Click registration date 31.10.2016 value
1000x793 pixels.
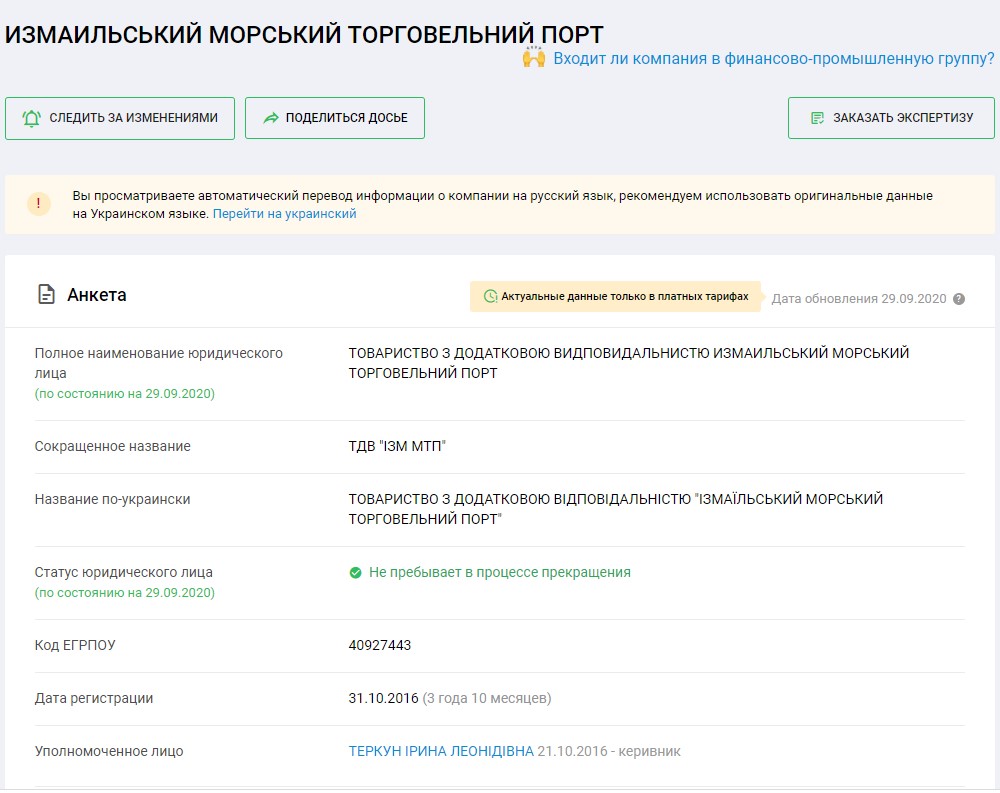point(383,698)
